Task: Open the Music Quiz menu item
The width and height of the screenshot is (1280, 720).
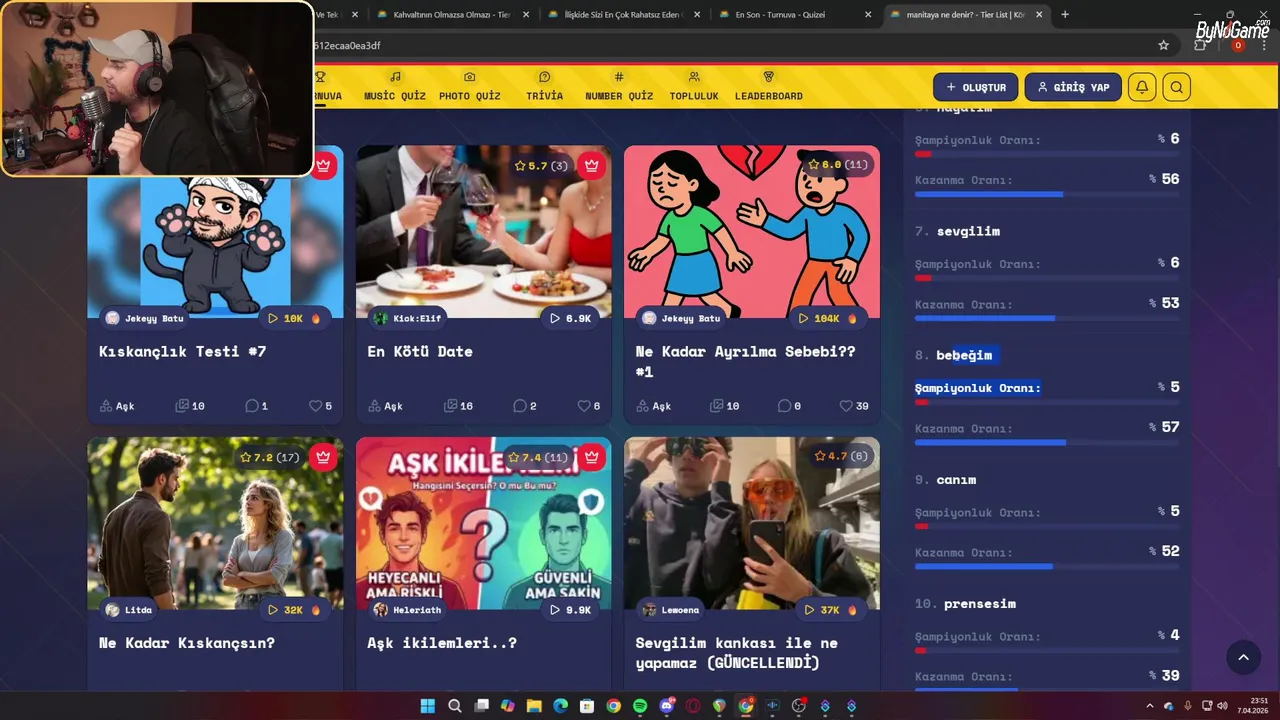Action: point(394,86)
